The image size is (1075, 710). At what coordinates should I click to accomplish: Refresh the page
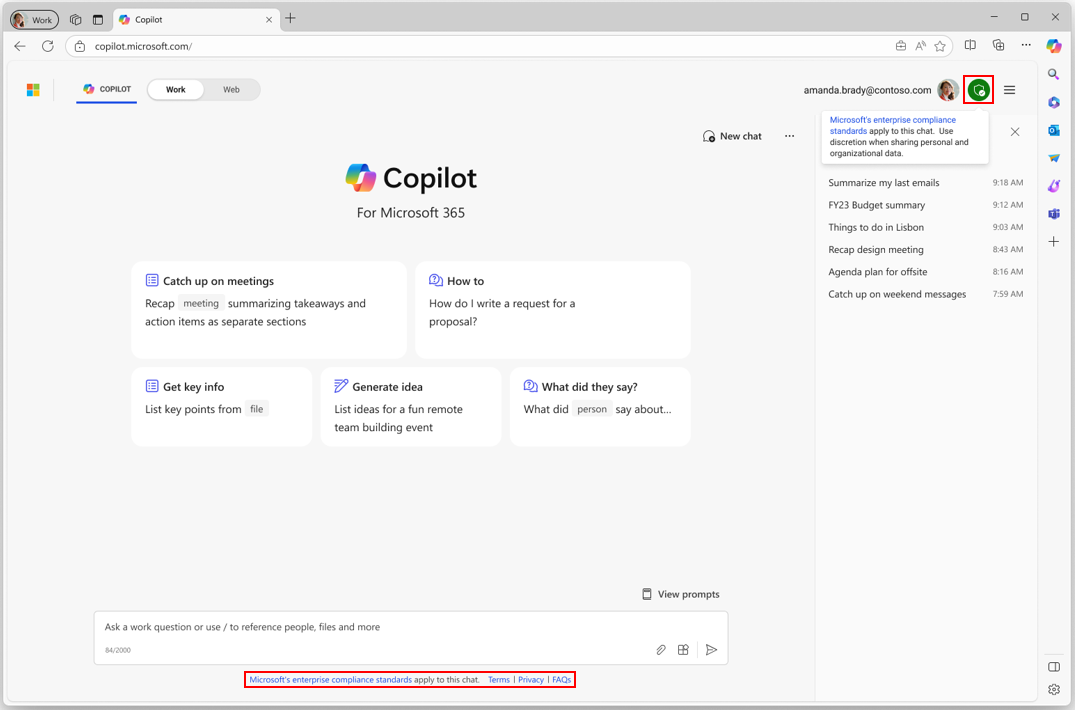[47, 46]
